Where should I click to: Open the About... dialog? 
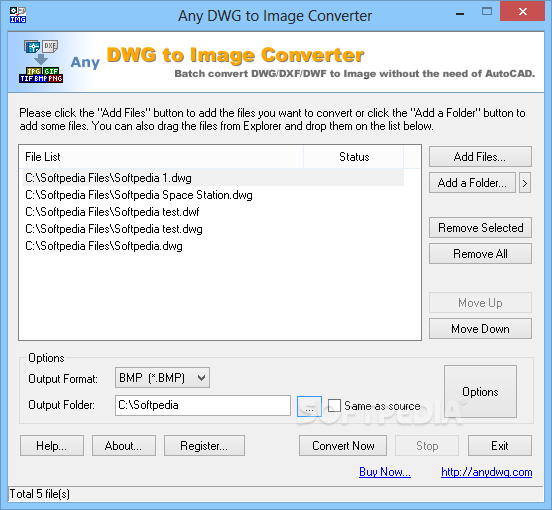[x=124, y=446]
